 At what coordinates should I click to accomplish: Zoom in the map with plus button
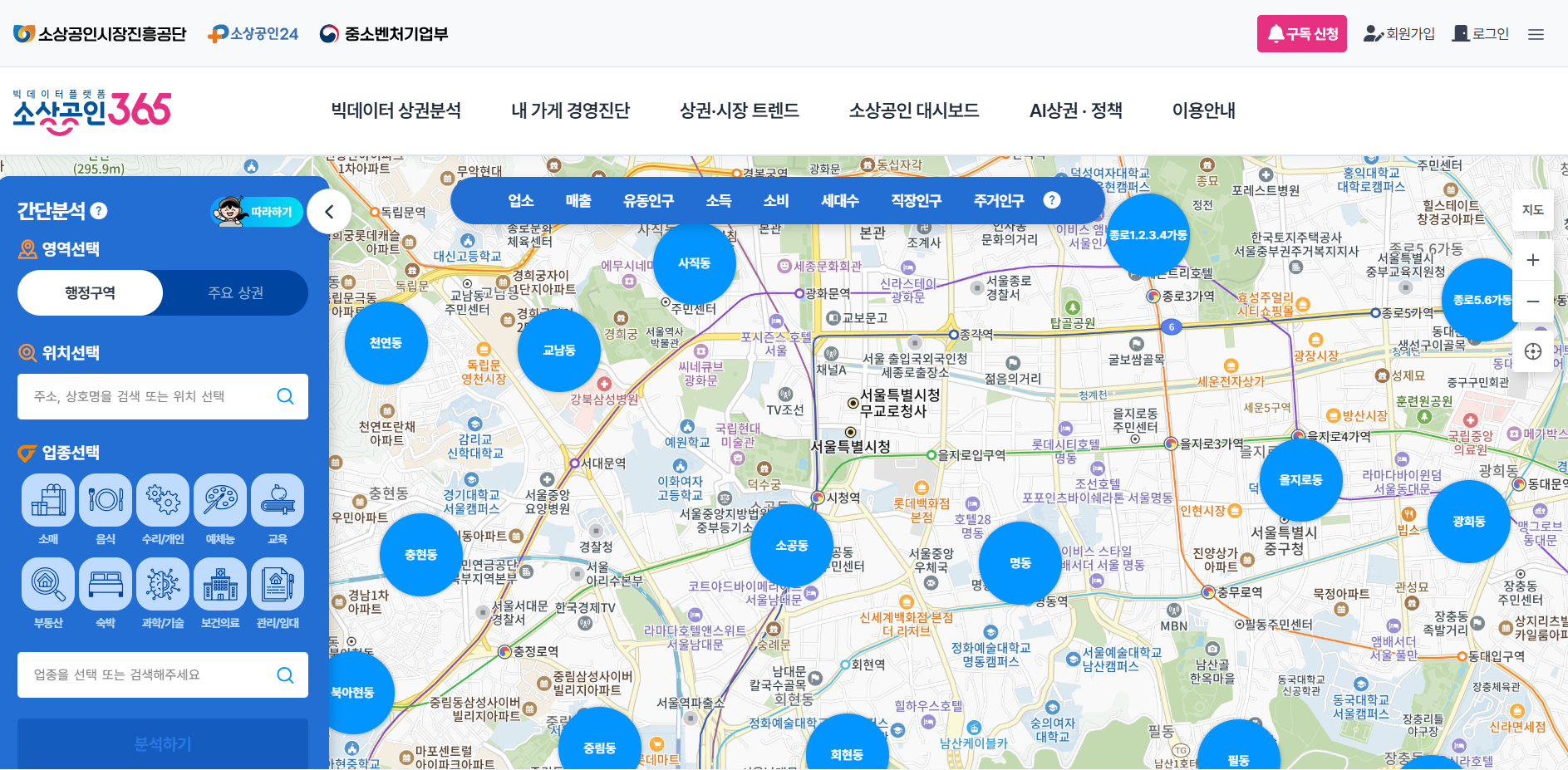point(1533,260)
